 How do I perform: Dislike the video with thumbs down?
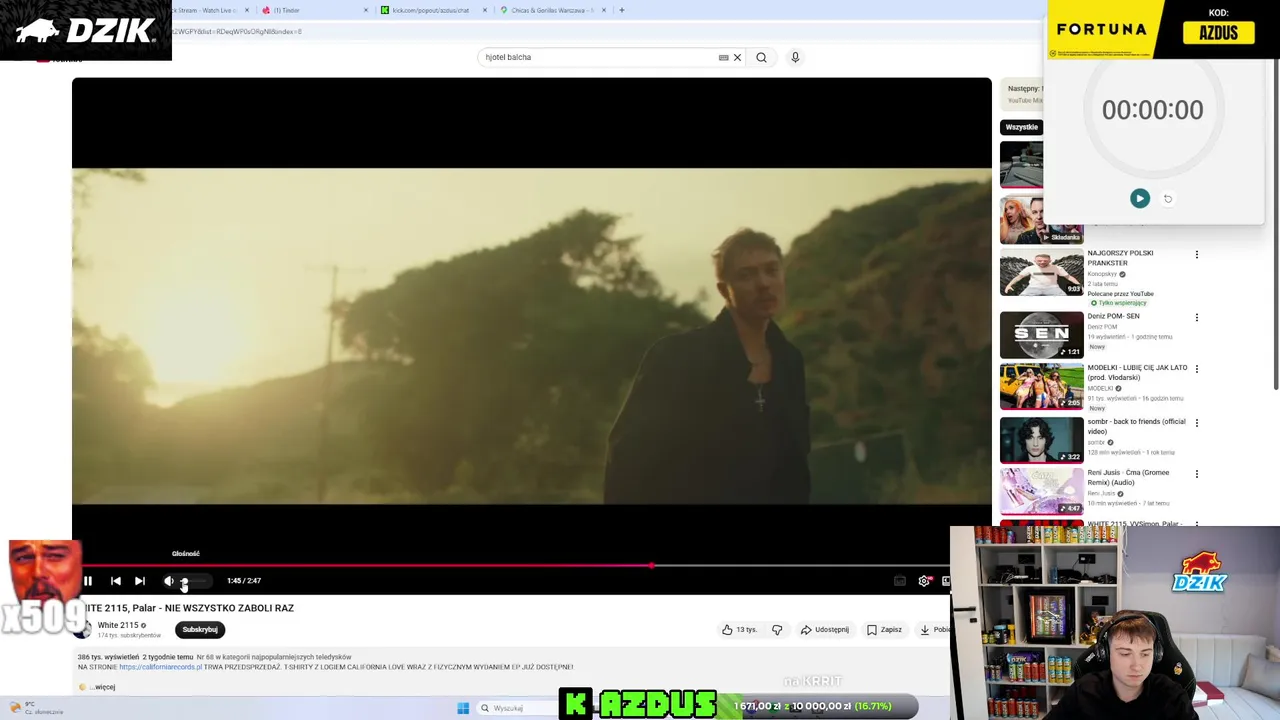coord(777,630)
